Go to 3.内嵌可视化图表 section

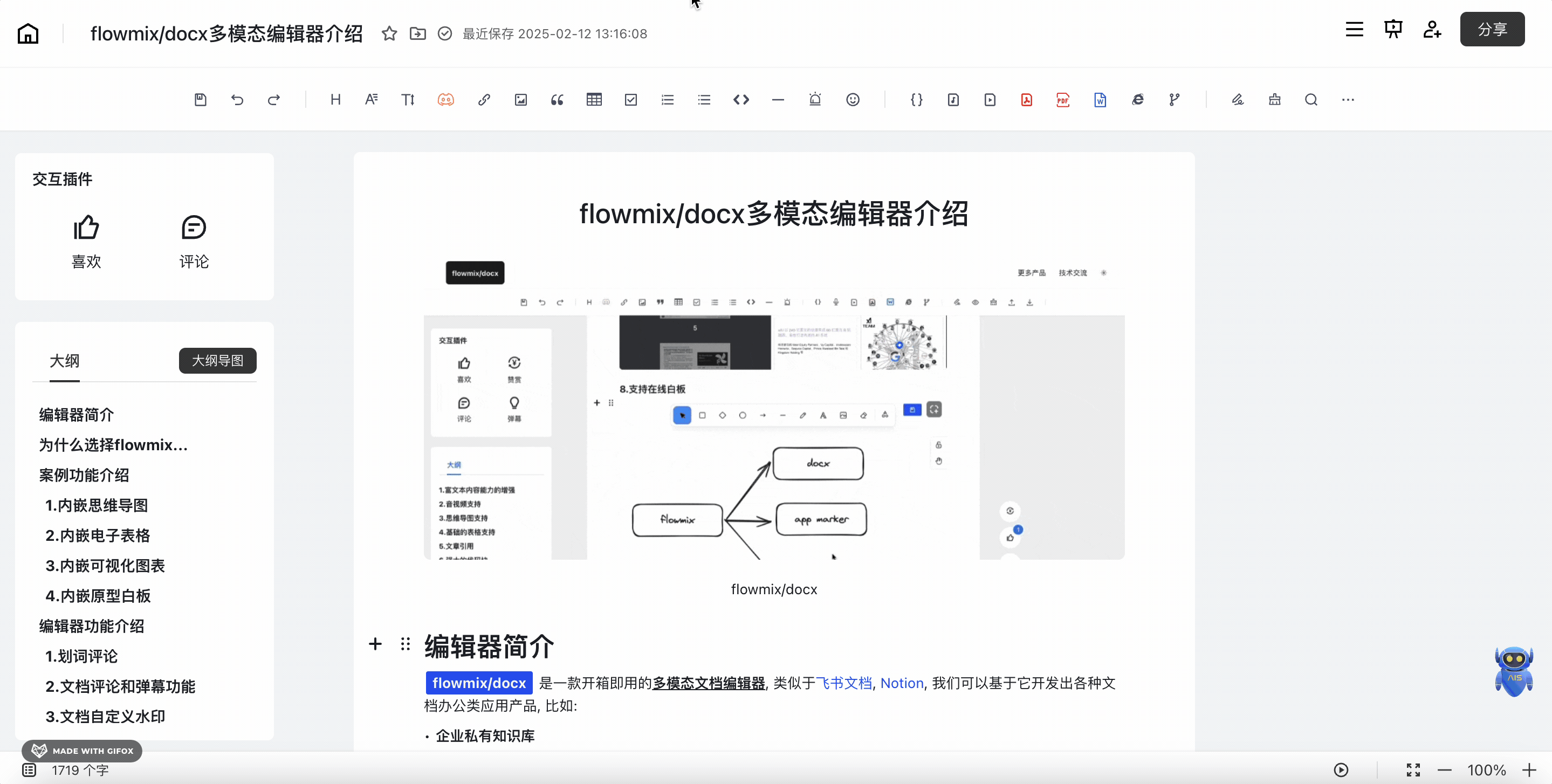point(105,565)
